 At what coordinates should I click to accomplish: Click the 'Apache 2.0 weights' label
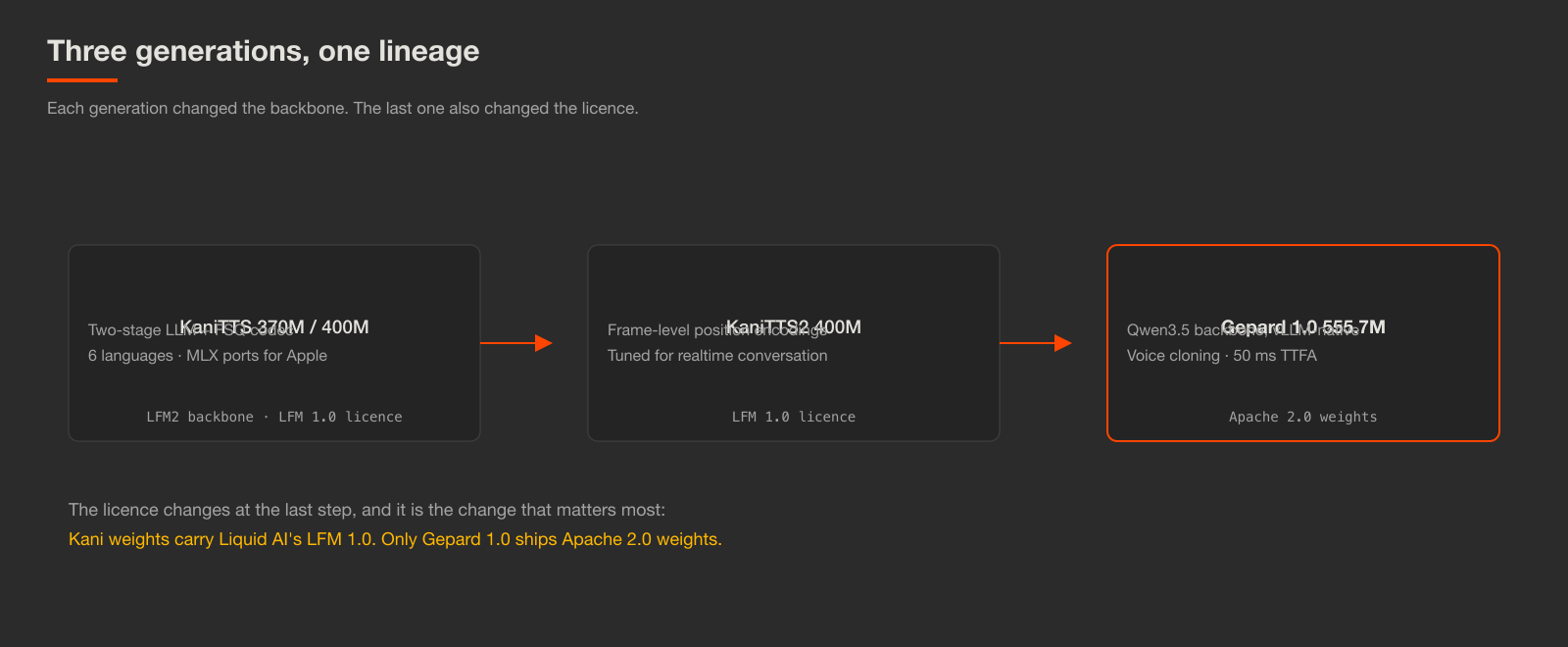coord(1303,417)
